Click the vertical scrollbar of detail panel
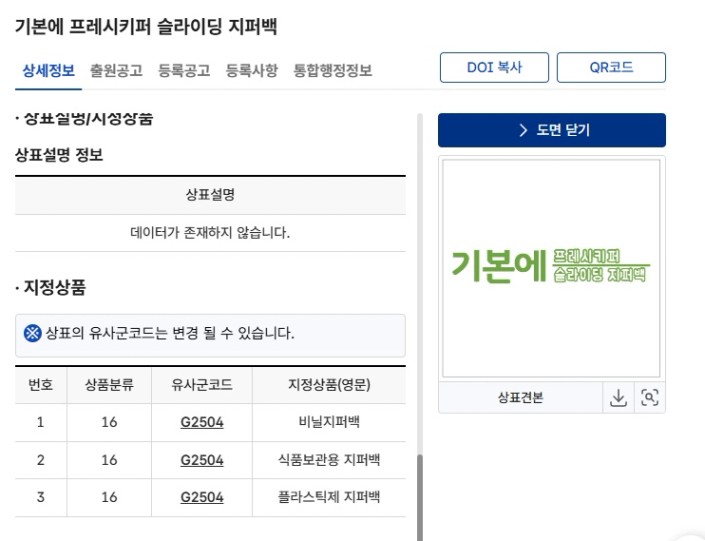Viewport: 705px width, 541px height. [x=420, y=497]
